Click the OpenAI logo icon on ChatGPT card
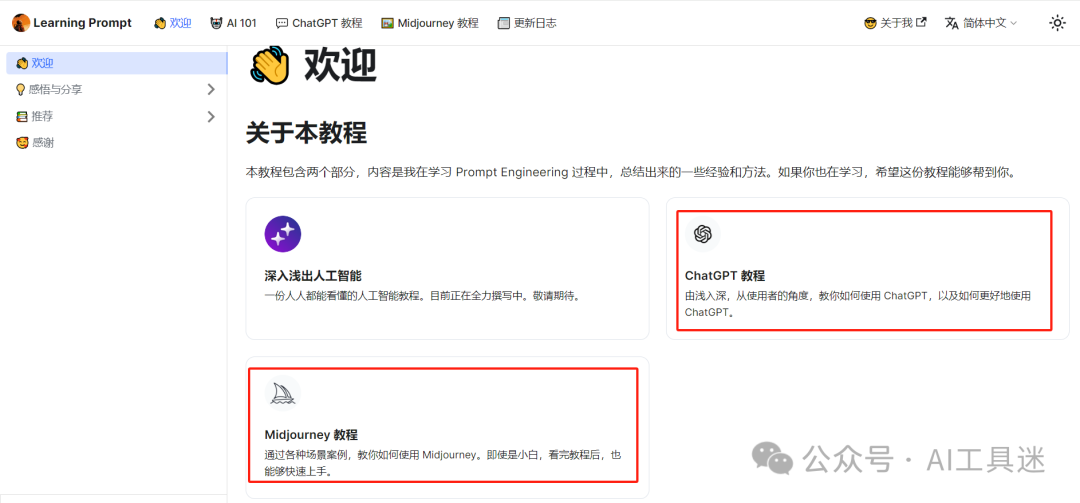 [703, 234]
